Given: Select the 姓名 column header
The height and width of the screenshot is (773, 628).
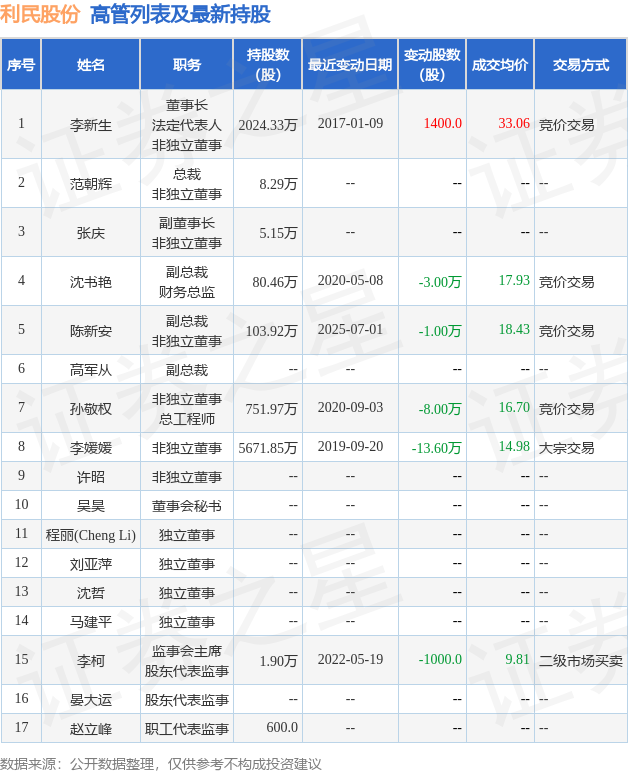Looking at the screenshot, I should click(x=91, y=65).
